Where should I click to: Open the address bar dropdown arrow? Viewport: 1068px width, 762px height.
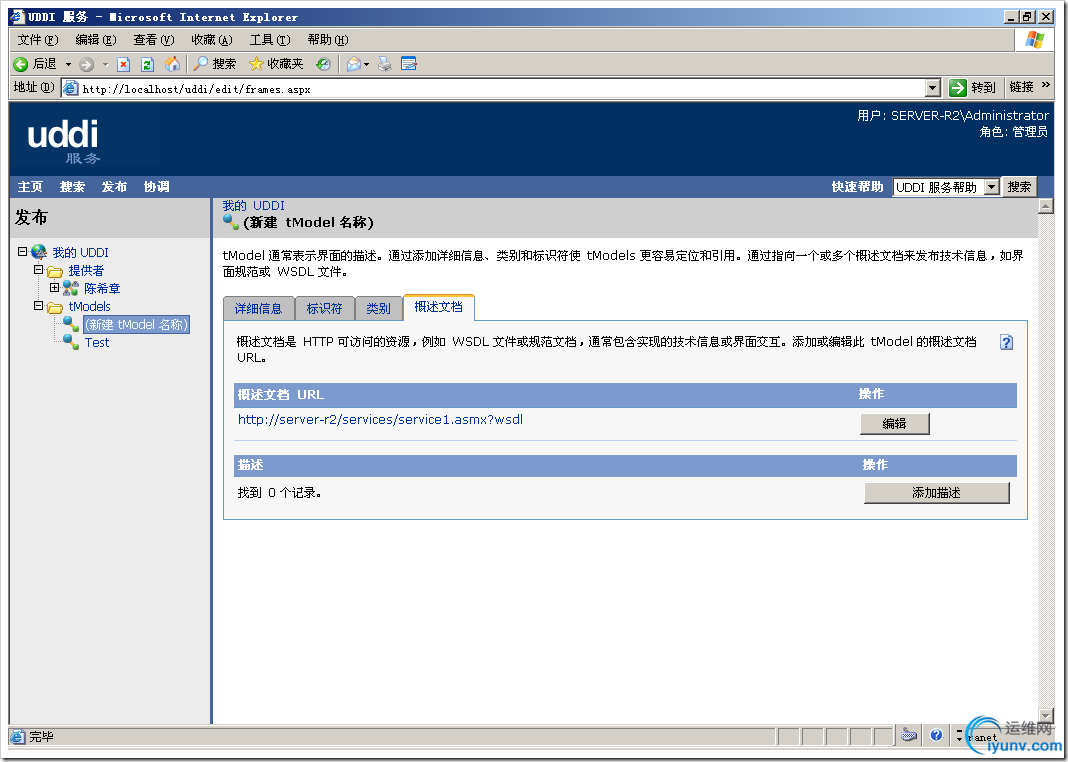pyautogui.click(x=933, y=88)
